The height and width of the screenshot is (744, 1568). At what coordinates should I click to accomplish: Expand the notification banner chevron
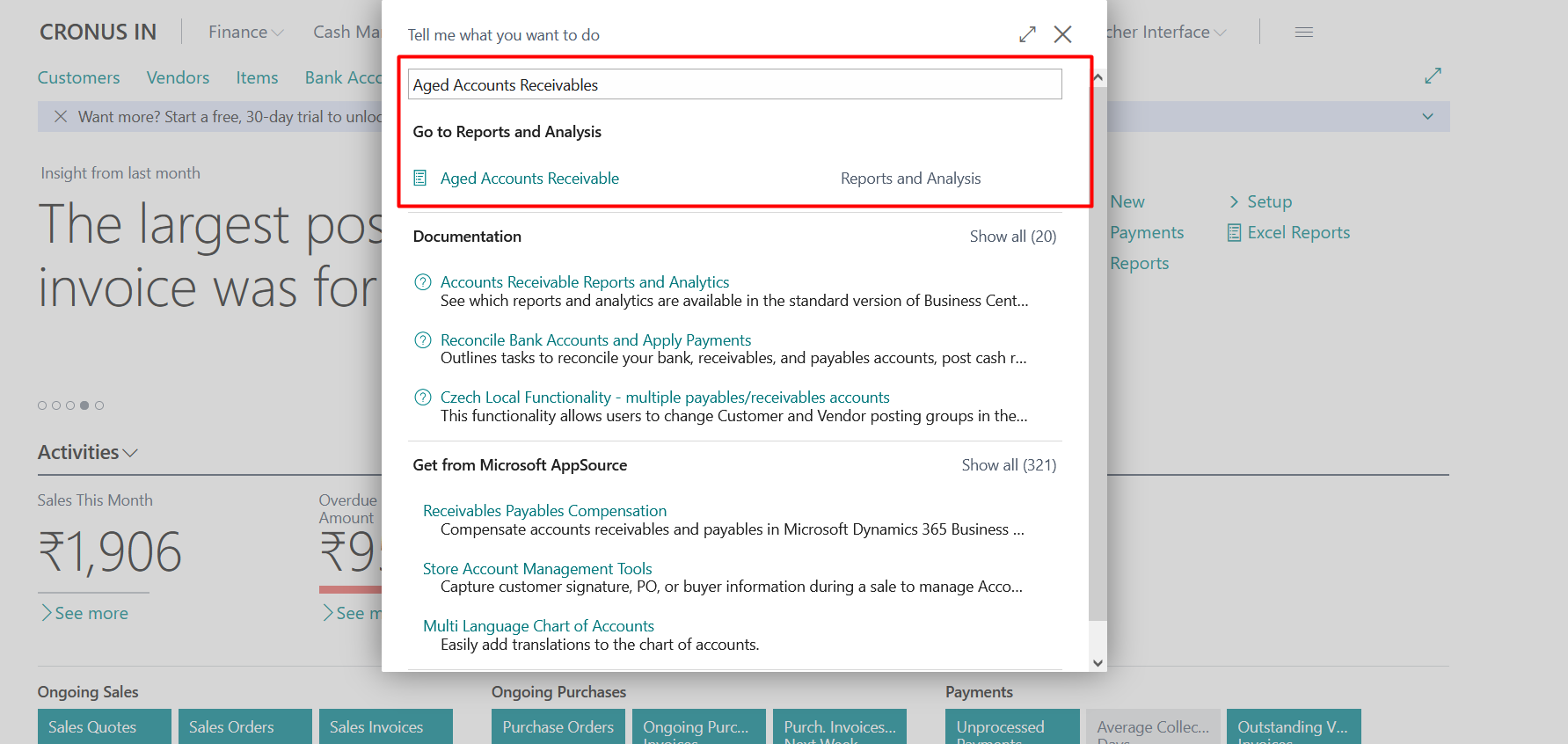click(1427, 117)
